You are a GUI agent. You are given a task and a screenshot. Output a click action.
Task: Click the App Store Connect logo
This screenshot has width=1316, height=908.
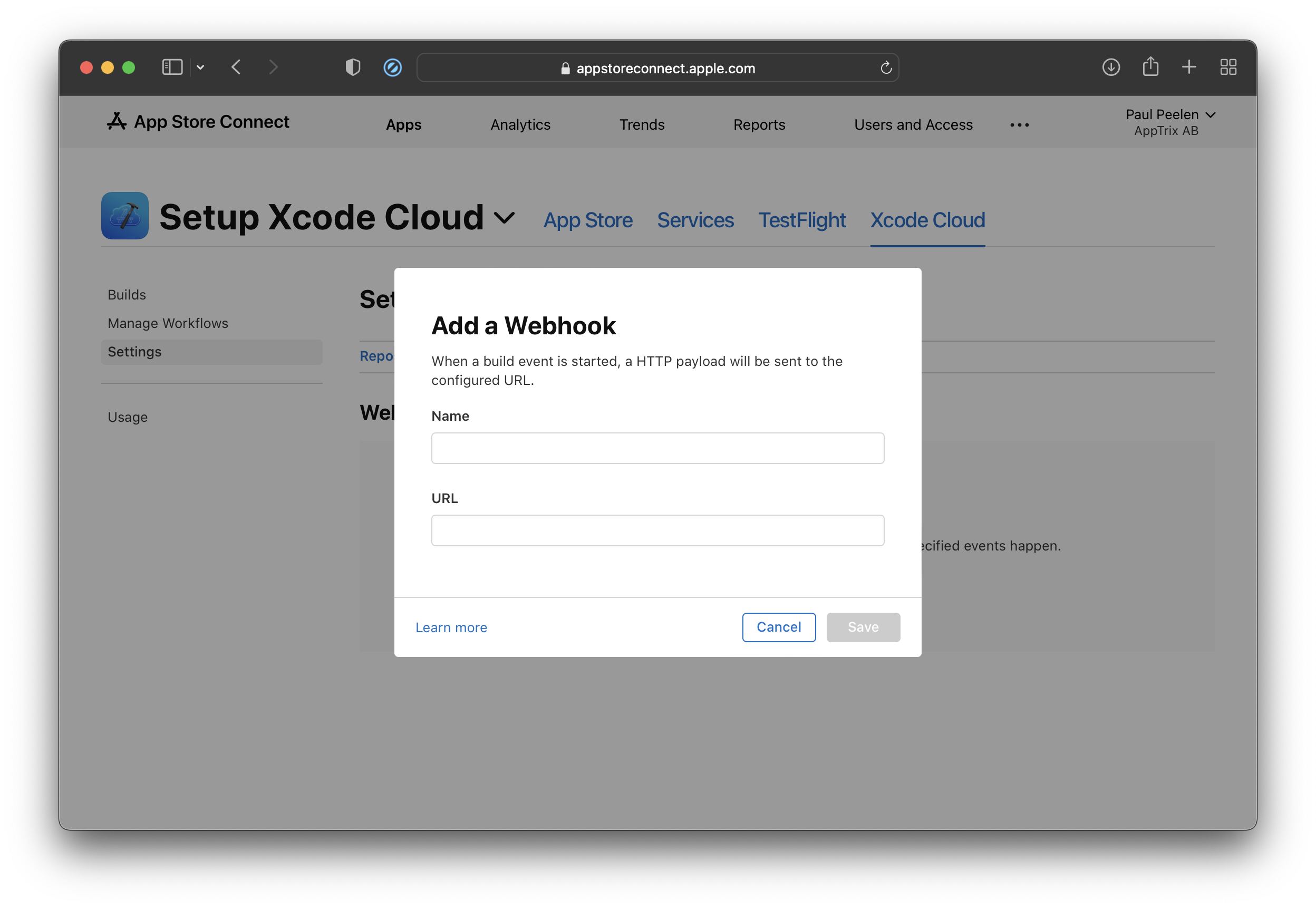pos(198,121)
